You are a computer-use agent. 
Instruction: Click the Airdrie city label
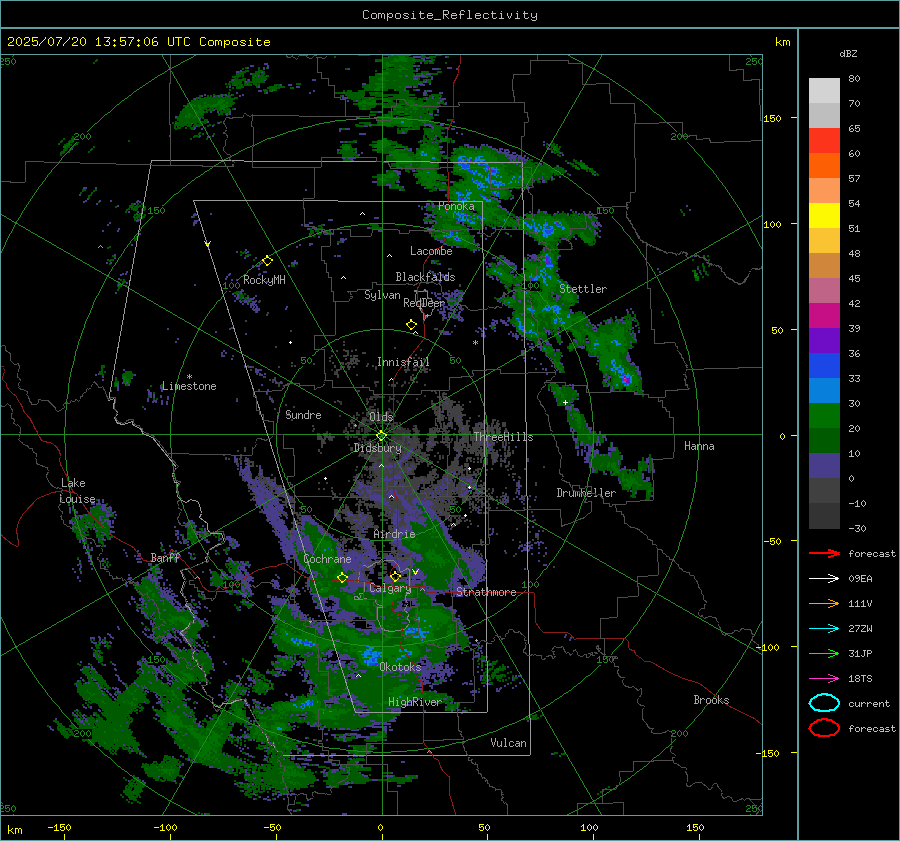click(x=394, y=534)
